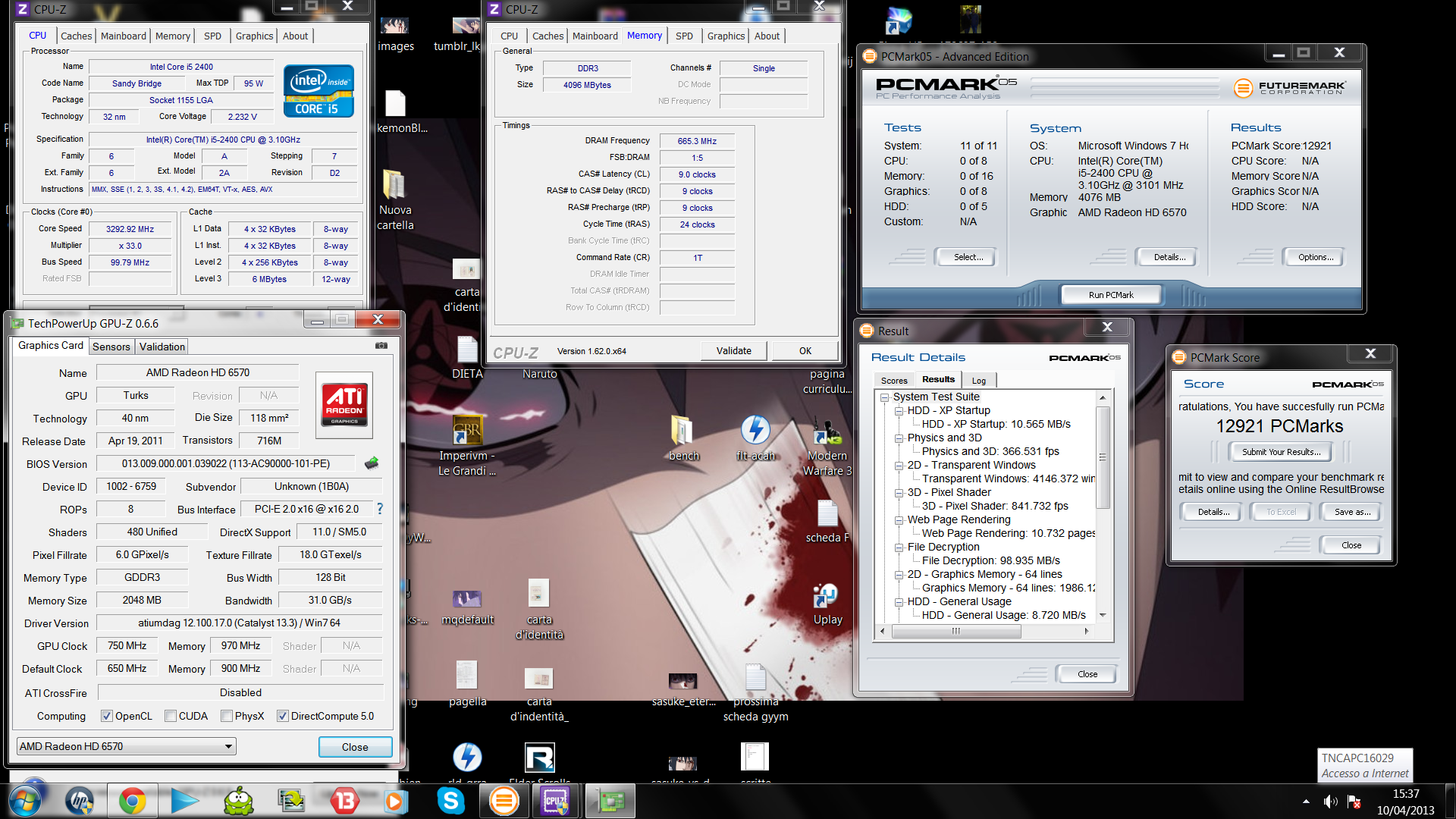Collapse the HDD - General Usage node
This screenshot has height=819, width=1456.
pyautogui.click(x=899, y=602)
